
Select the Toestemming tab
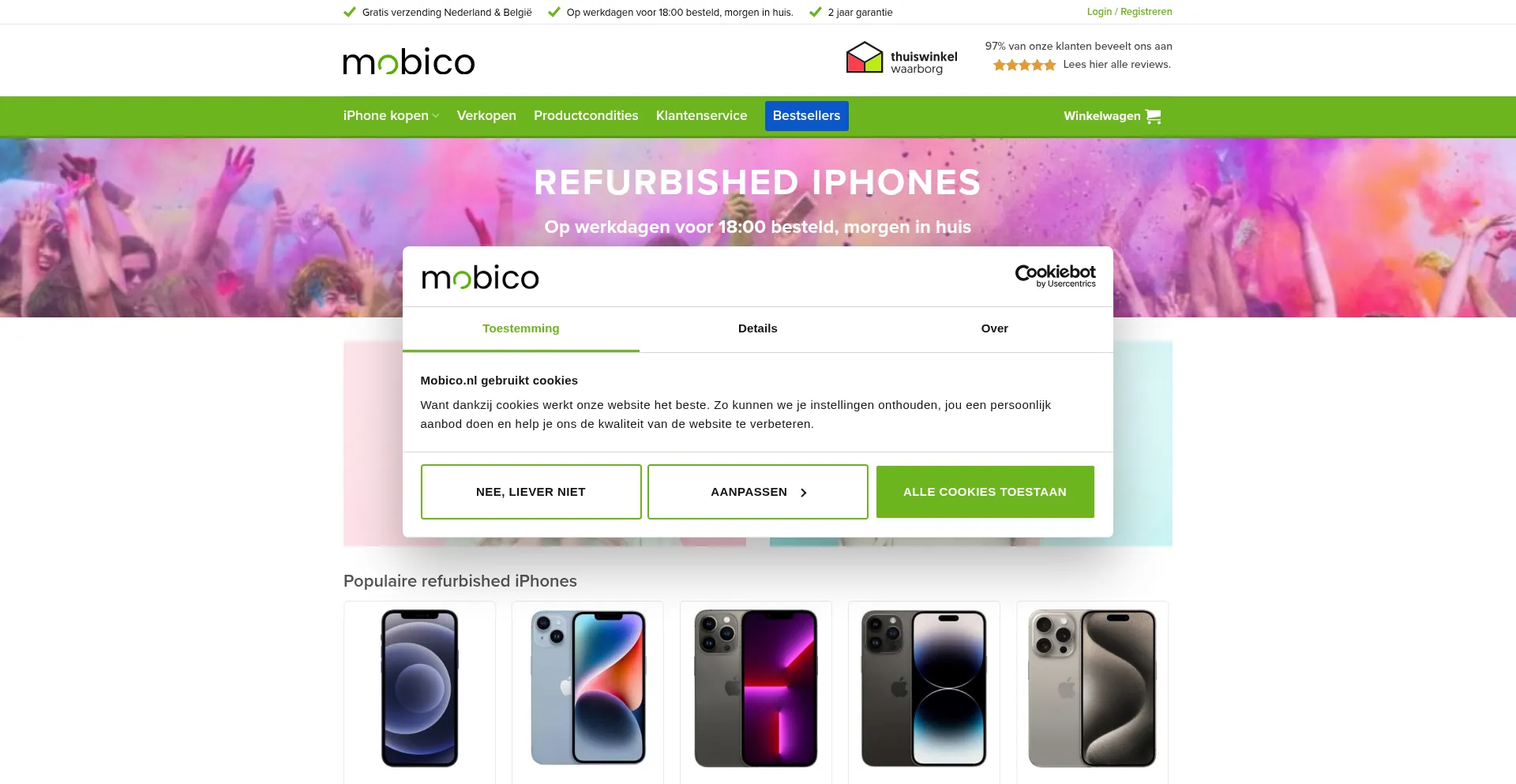(521, 328)
